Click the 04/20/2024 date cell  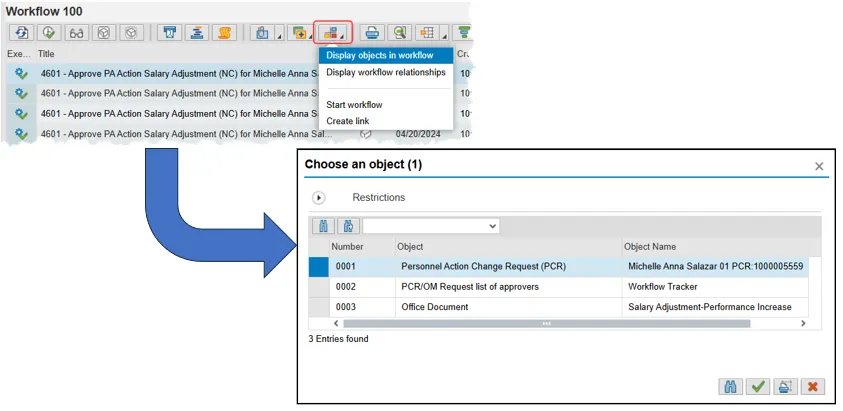pyautogui.click(x=418, y=134)
